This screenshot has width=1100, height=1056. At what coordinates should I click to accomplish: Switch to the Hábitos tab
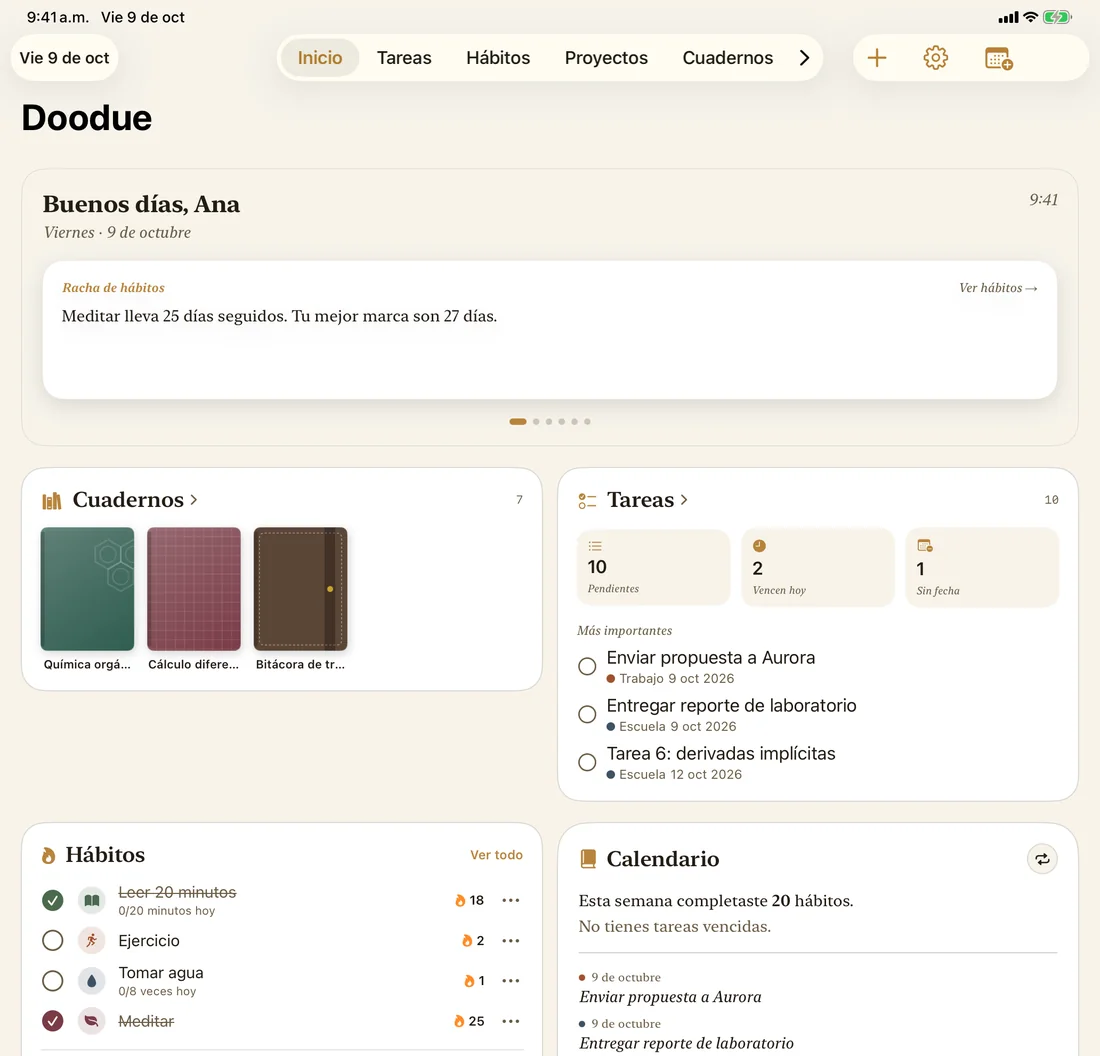(498, 58)
